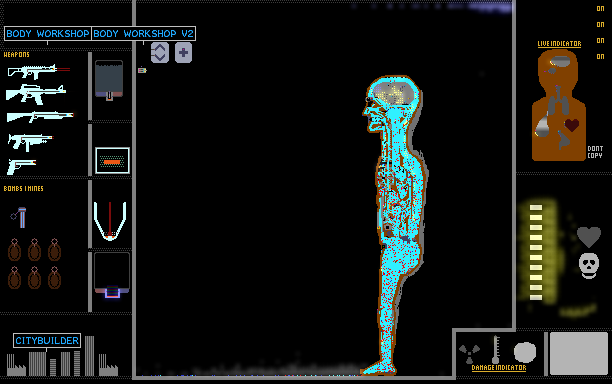
Task: Click the gray heart health icon
Action: (589, 237)
